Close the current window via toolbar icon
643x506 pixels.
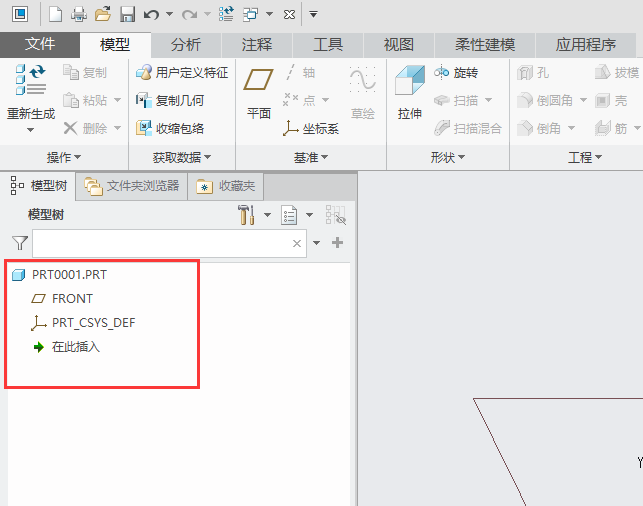(x=289, y=15)
